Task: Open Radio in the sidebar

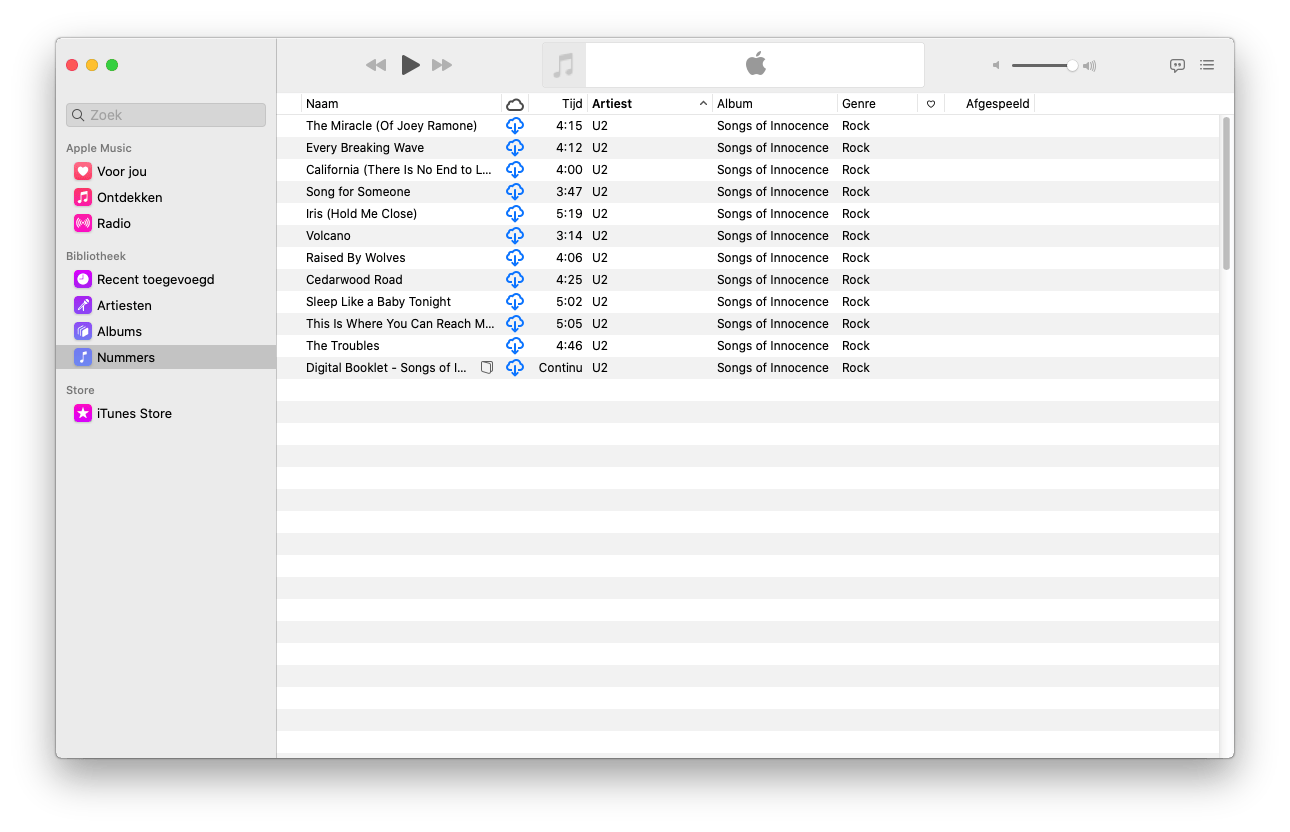Action: (166, 223)
